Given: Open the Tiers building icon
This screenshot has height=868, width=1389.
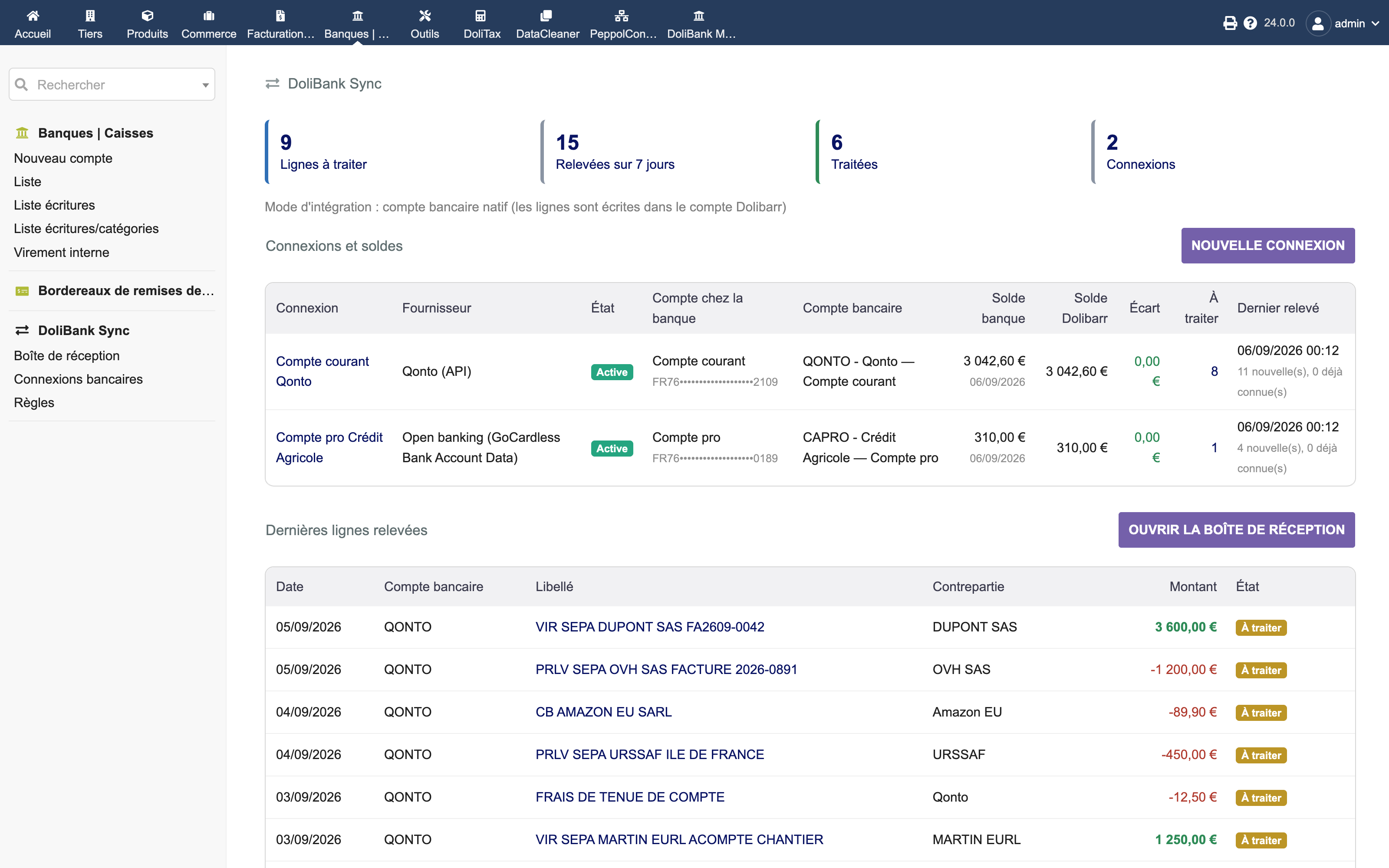Looking at the screenshot, I should 90,16.
